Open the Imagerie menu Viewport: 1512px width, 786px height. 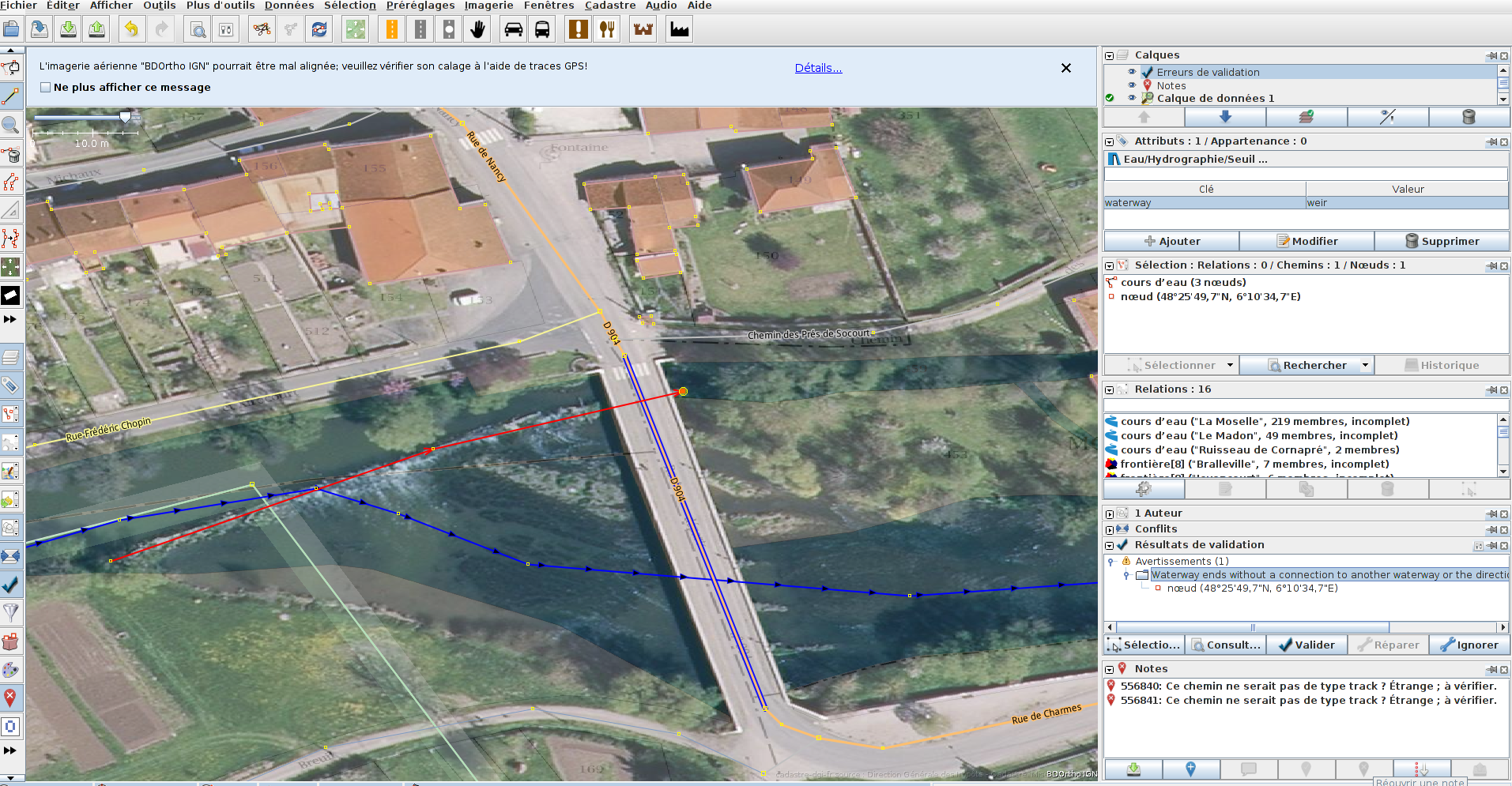coord(488,6)
